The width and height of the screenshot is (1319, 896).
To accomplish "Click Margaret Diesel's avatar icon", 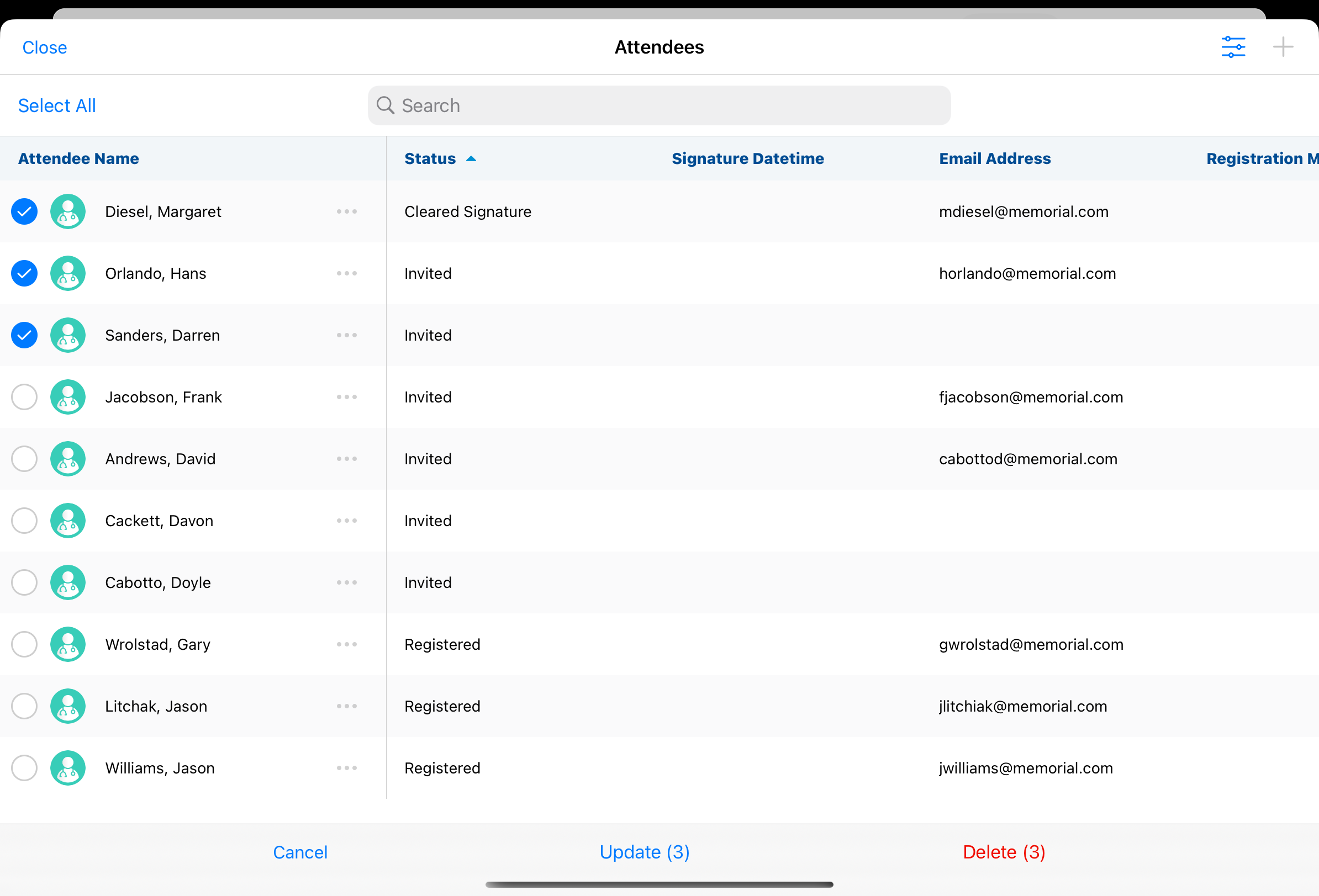I will (68, 211).
